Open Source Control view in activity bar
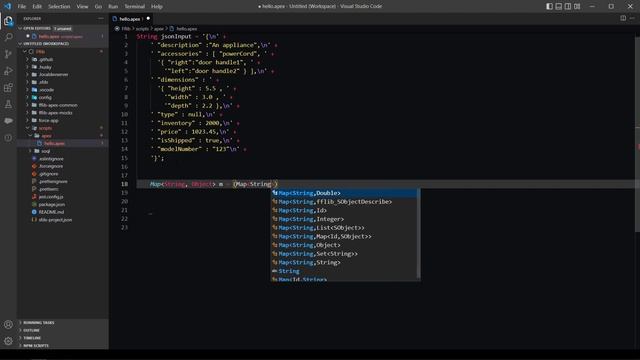The width and height of the screenshot is (640, 360). (x=8, y=54)
